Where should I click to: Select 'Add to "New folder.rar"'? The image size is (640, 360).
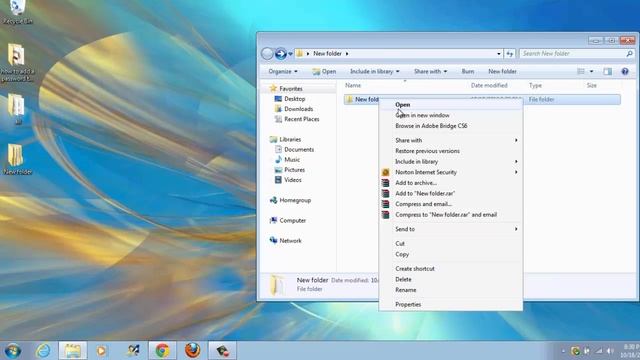(451, 193)
